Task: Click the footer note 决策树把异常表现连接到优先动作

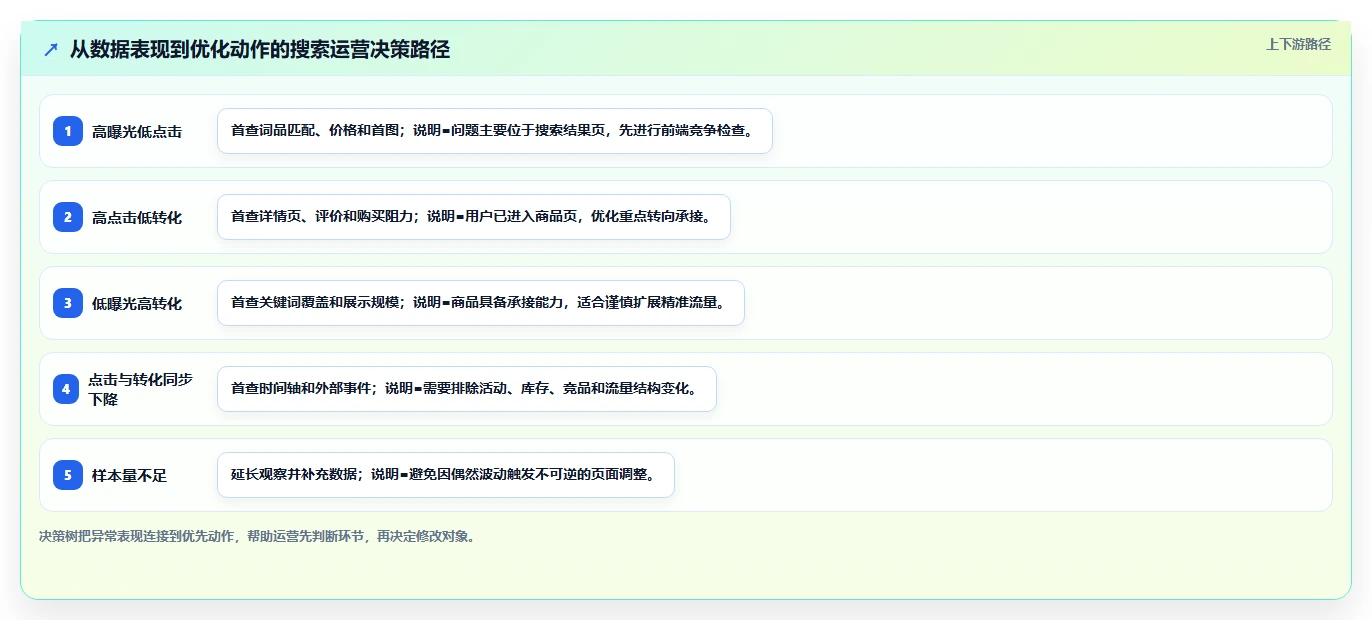Action: click(x=258, y=536)
